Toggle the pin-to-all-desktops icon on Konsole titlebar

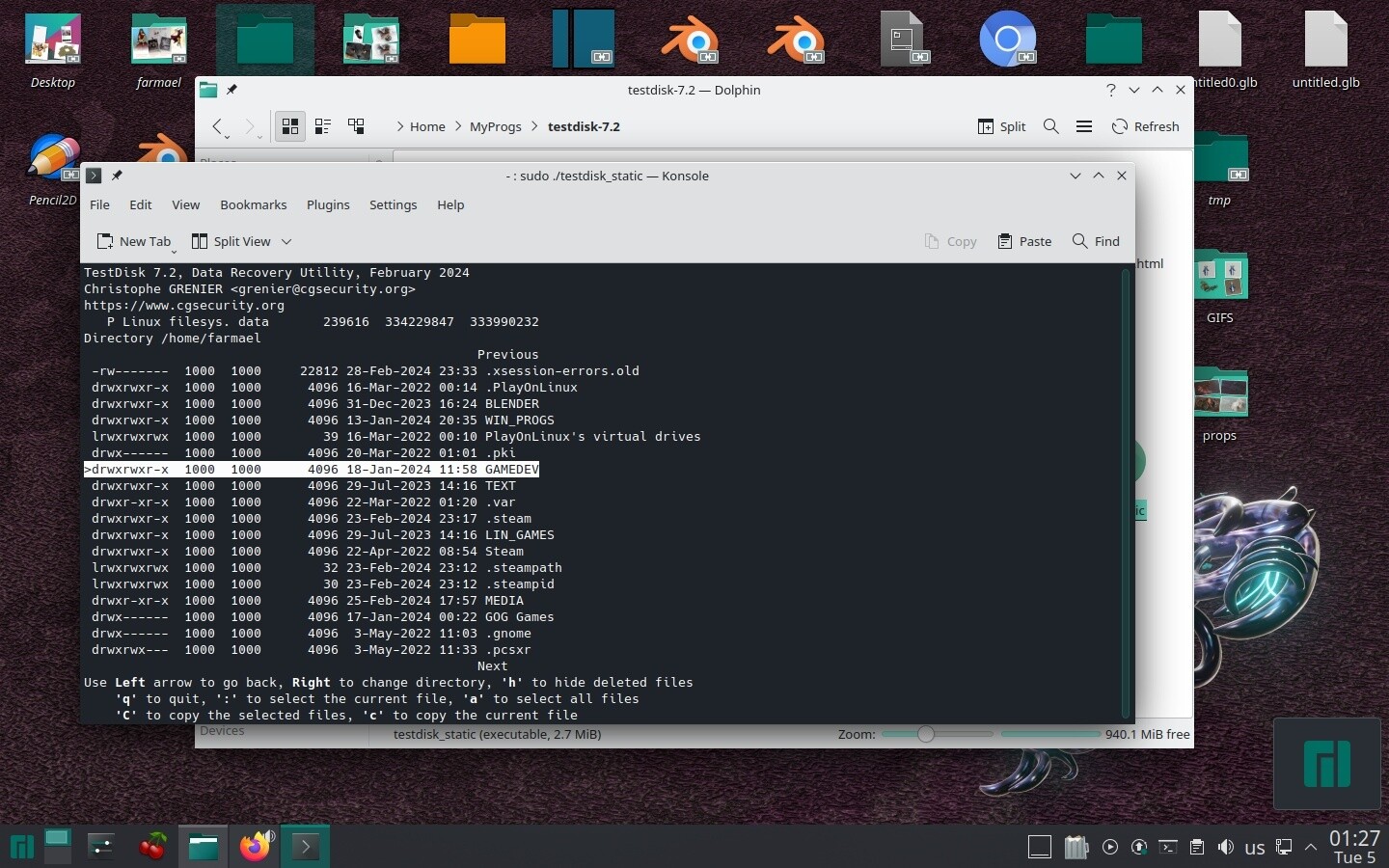pos(117,176)
